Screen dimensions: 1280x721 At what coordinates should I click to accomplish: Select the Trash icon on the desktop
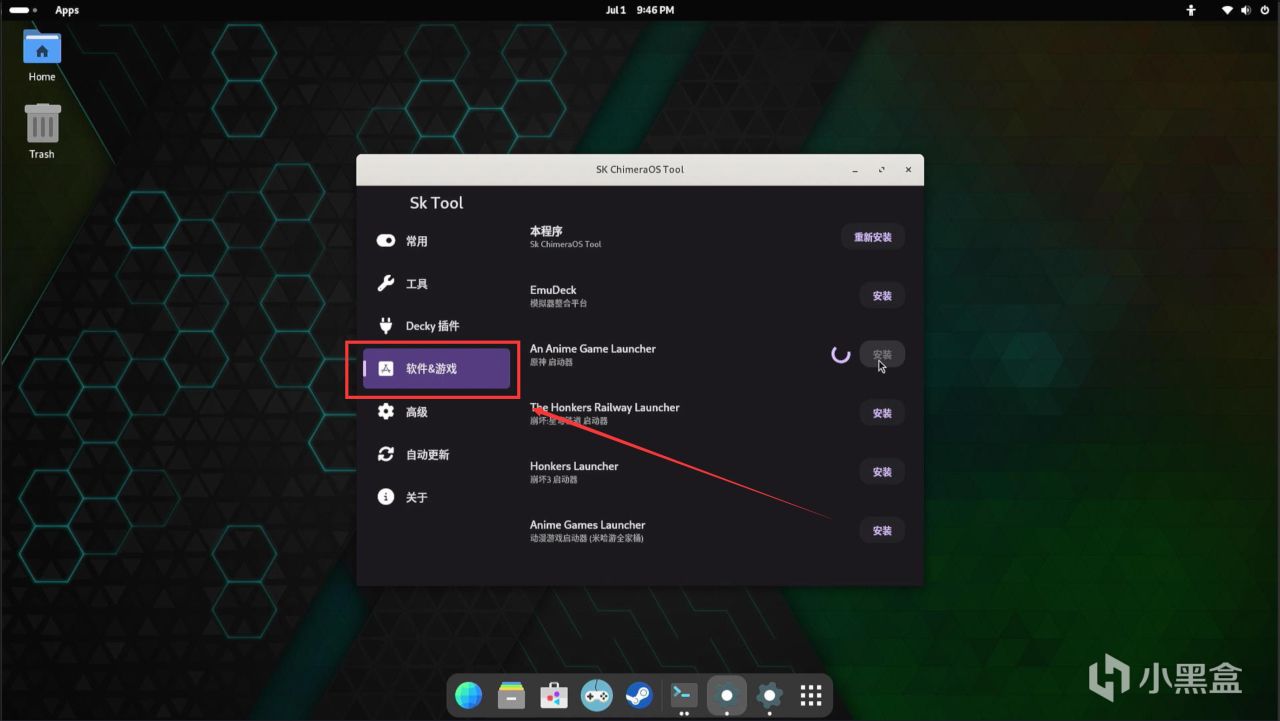pyautogui.click(x=42, y=131)
